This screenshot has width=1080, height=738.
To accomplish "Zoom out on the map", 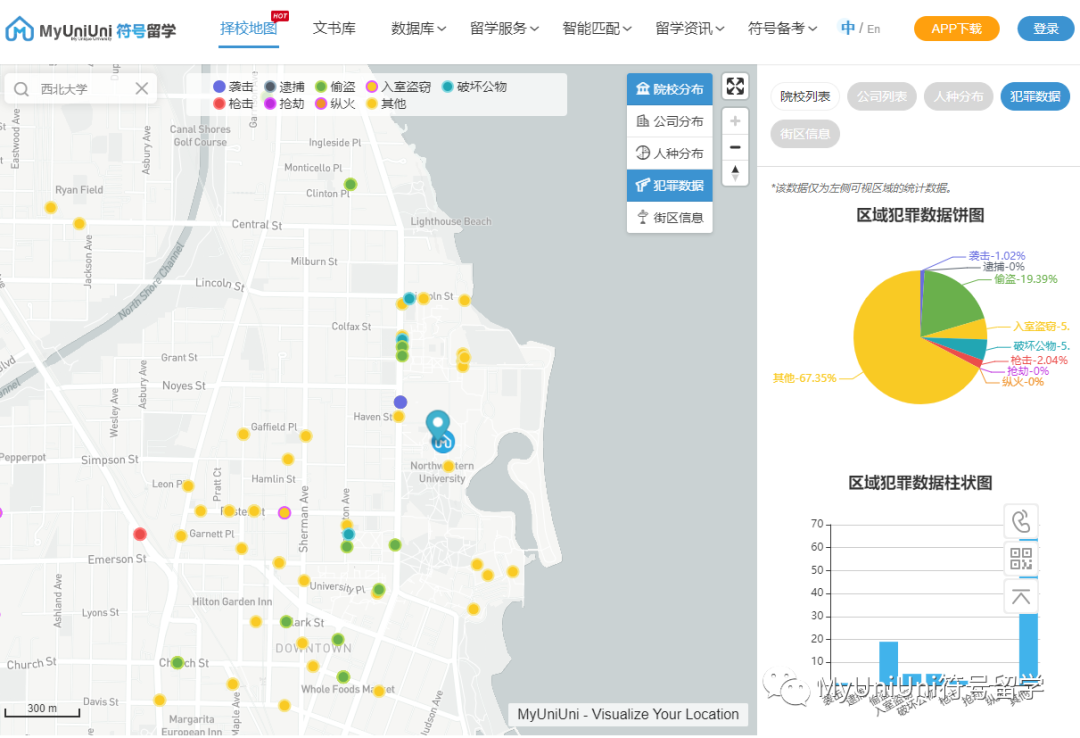I will coord(735,147).
